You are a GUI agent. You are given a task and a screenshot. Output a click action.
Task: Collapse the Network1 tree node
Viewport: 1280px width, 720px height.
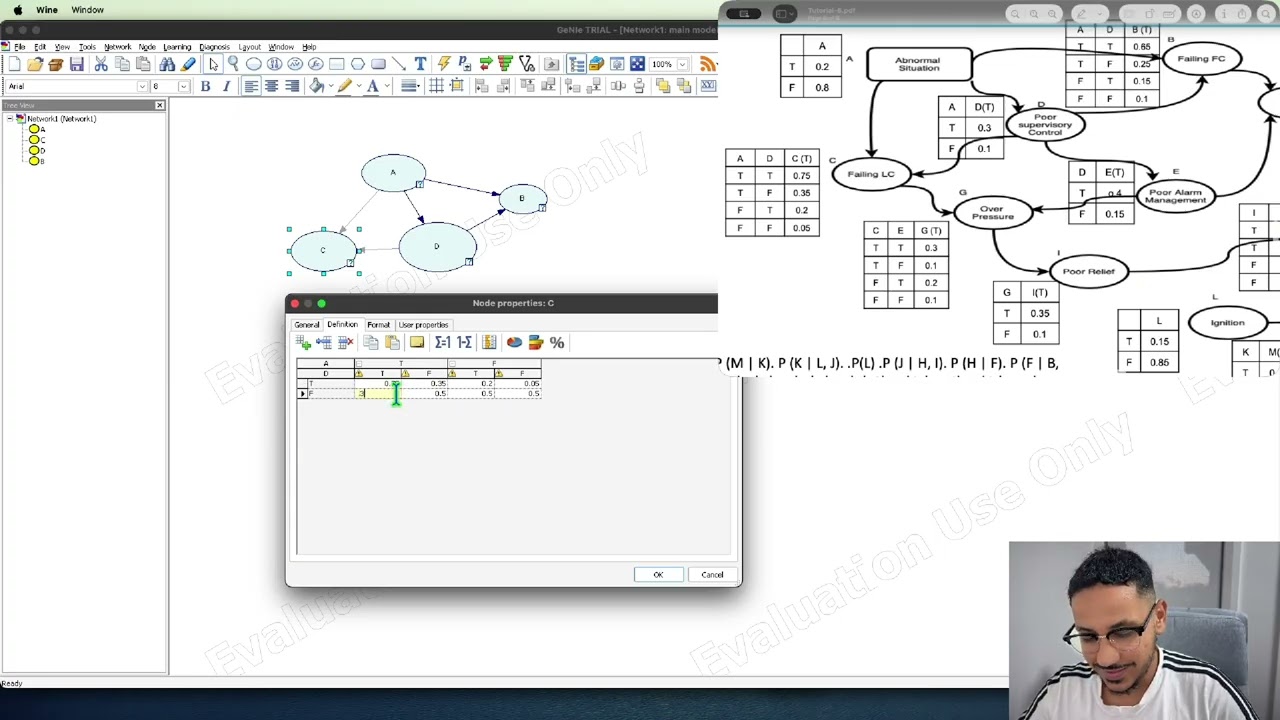tap(9, 119)
